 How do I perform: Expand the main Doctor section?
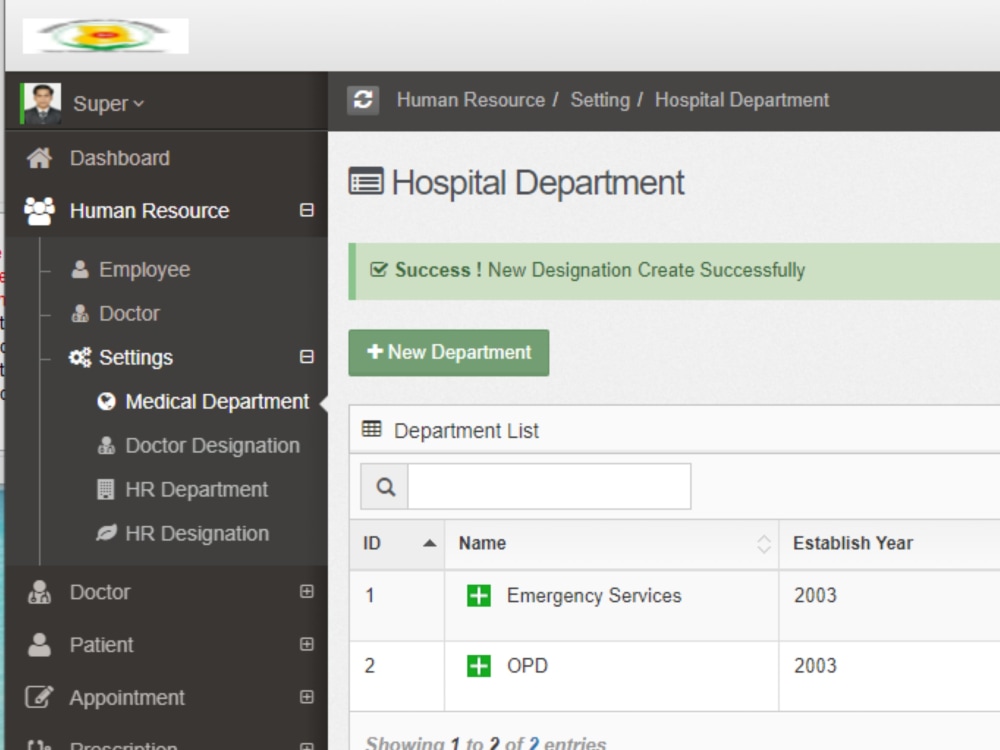click(x=307, y=591)
